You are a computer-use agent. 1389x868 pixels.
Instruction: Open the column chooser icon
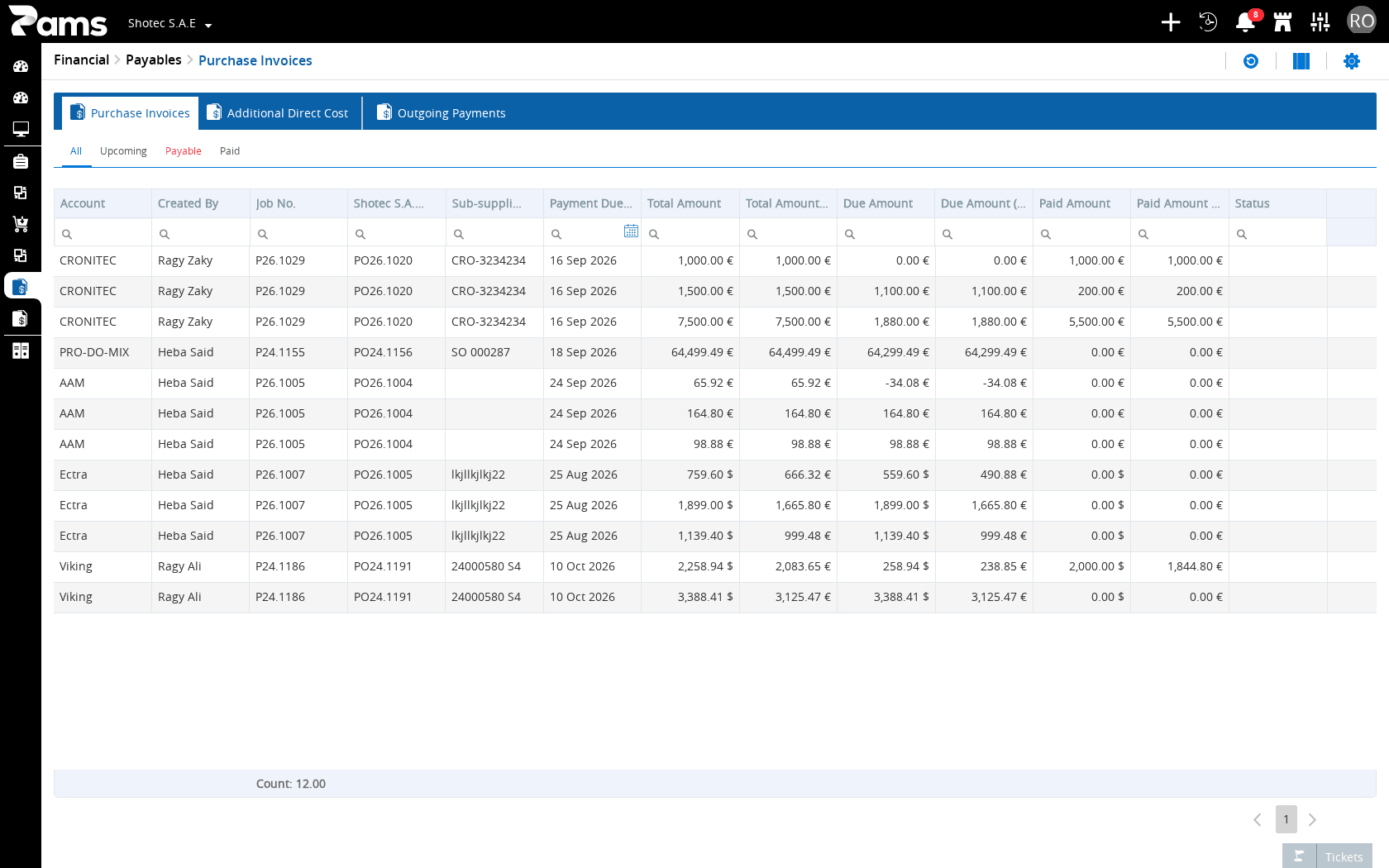coord(1301,61)
